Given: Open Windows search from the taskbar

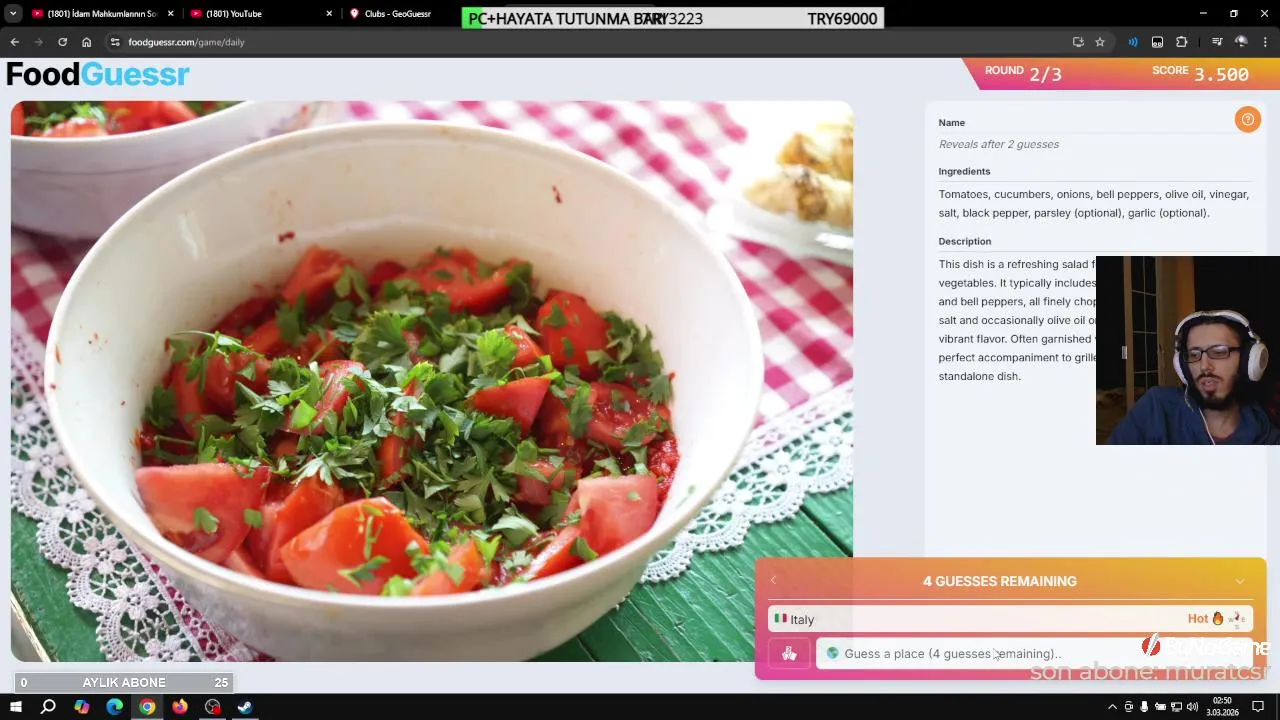Looking at the screenshot, I should pyautogui.click(x=48, y=707).
